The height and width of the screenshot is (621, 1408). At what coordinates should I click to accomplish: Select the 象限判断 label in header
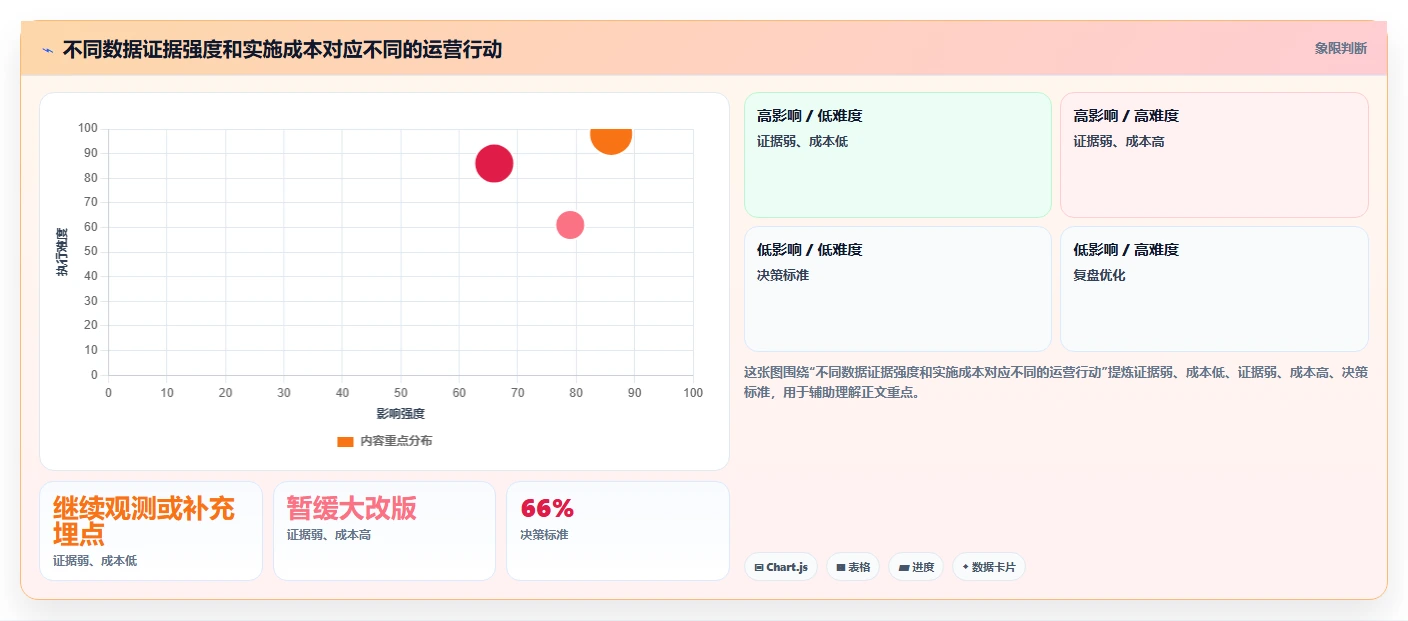(x=1340, y=48)
